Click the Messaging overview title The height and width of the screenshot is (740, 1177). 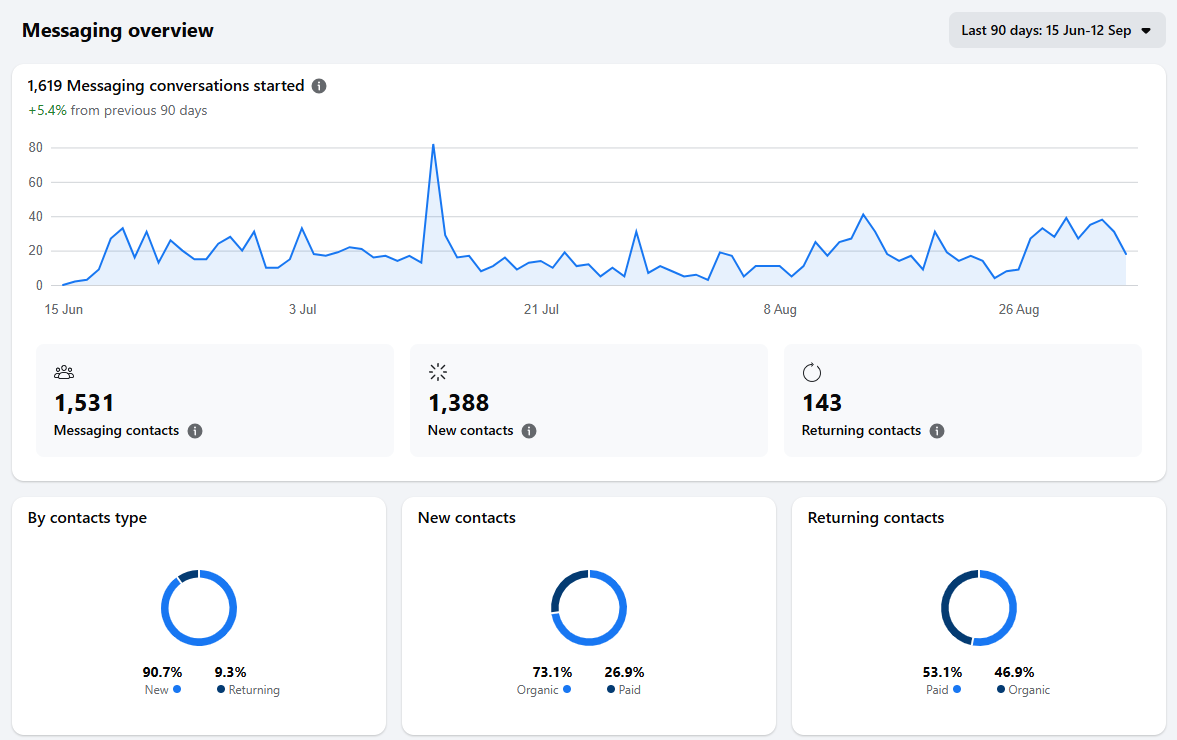point(118,31)
